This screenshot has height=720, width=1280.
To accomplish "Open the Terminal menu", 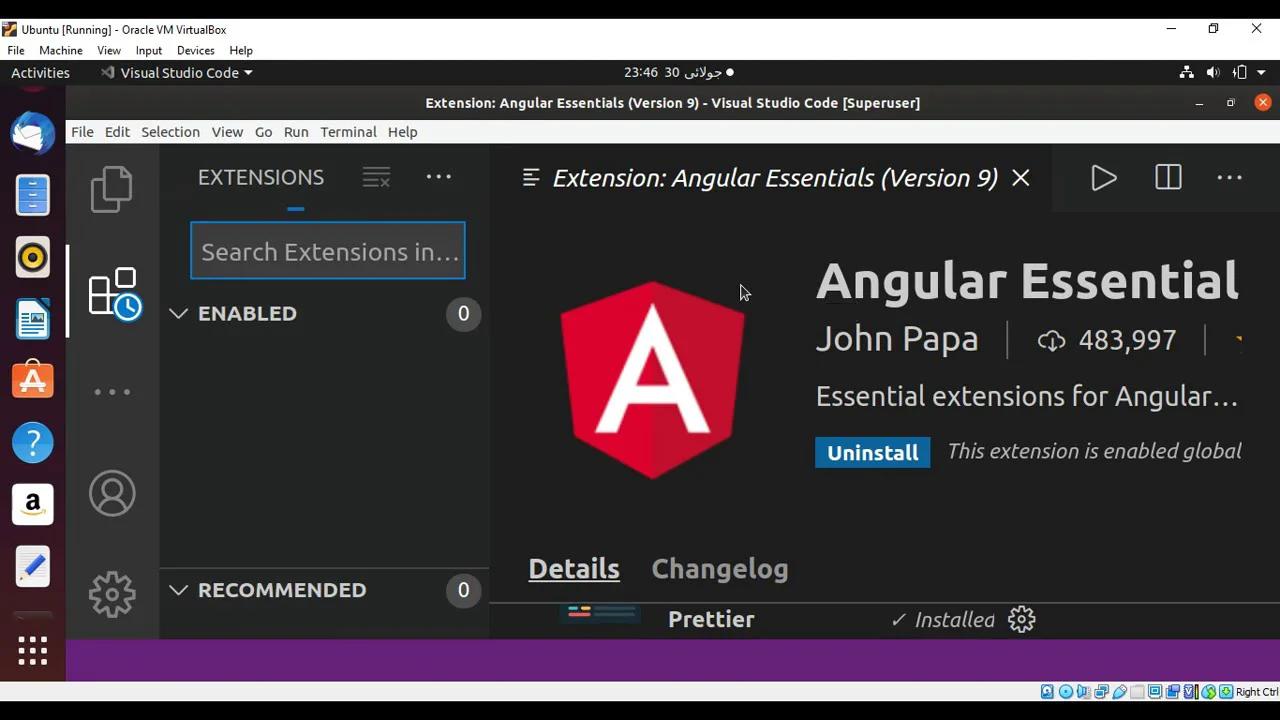I will 348,131.
